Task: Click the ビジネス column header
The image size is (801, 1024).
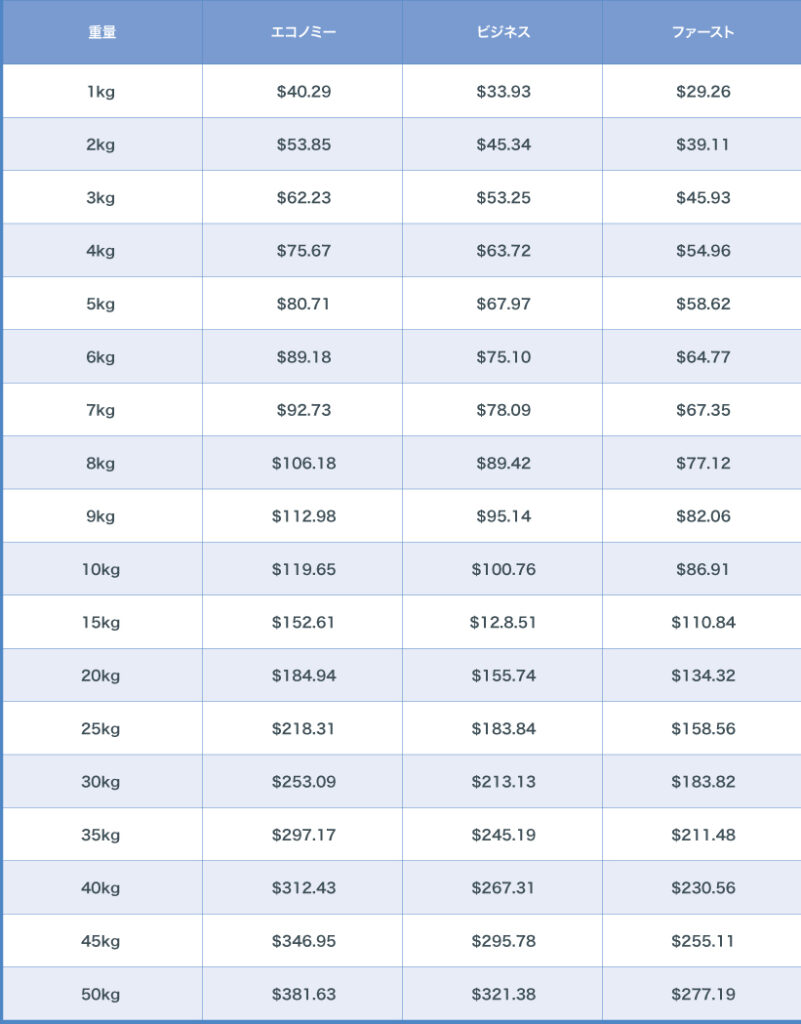Action: 503,32
